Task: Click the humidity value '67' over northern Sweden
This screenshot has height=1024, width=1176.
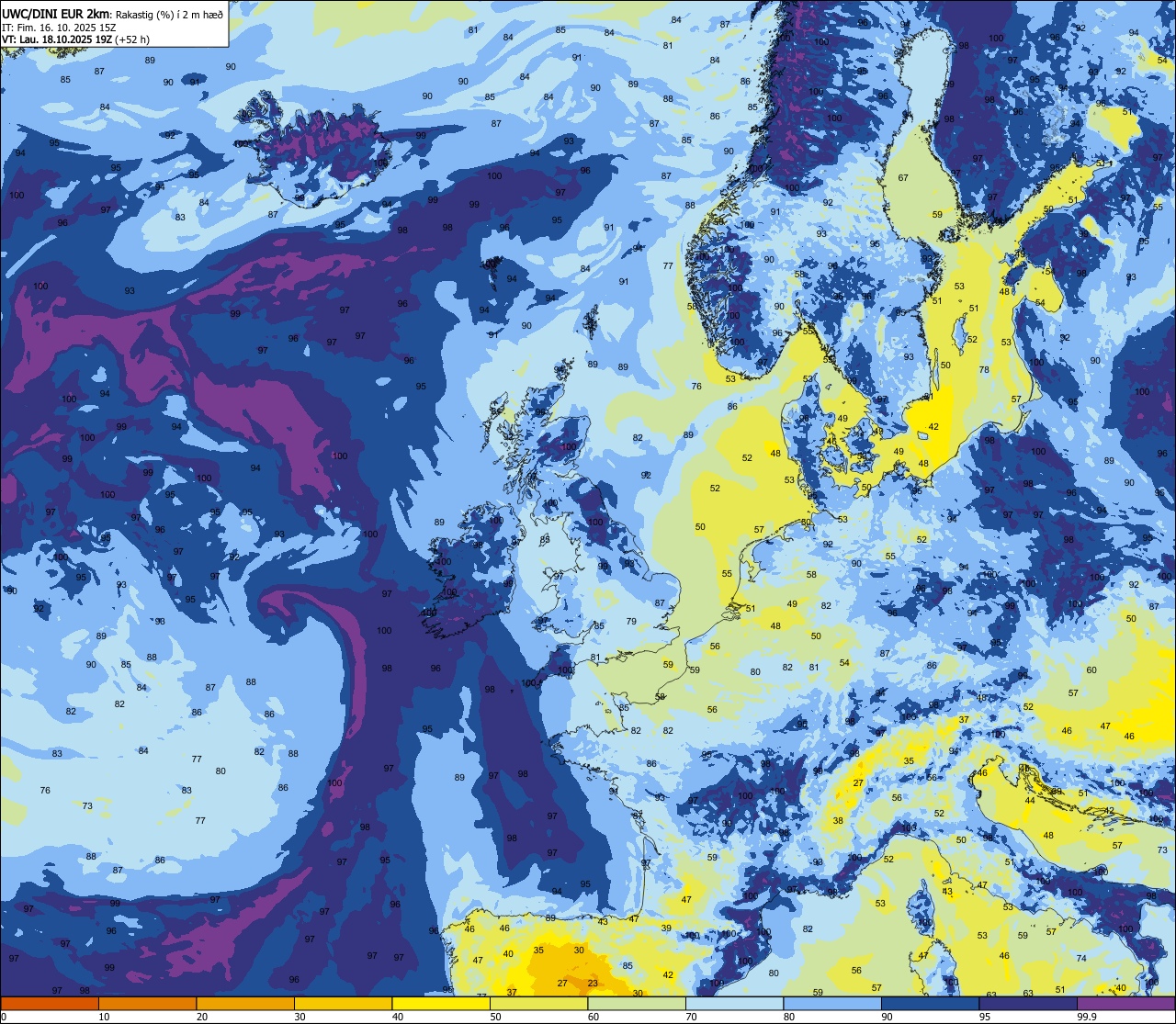Action: point(903,178)
